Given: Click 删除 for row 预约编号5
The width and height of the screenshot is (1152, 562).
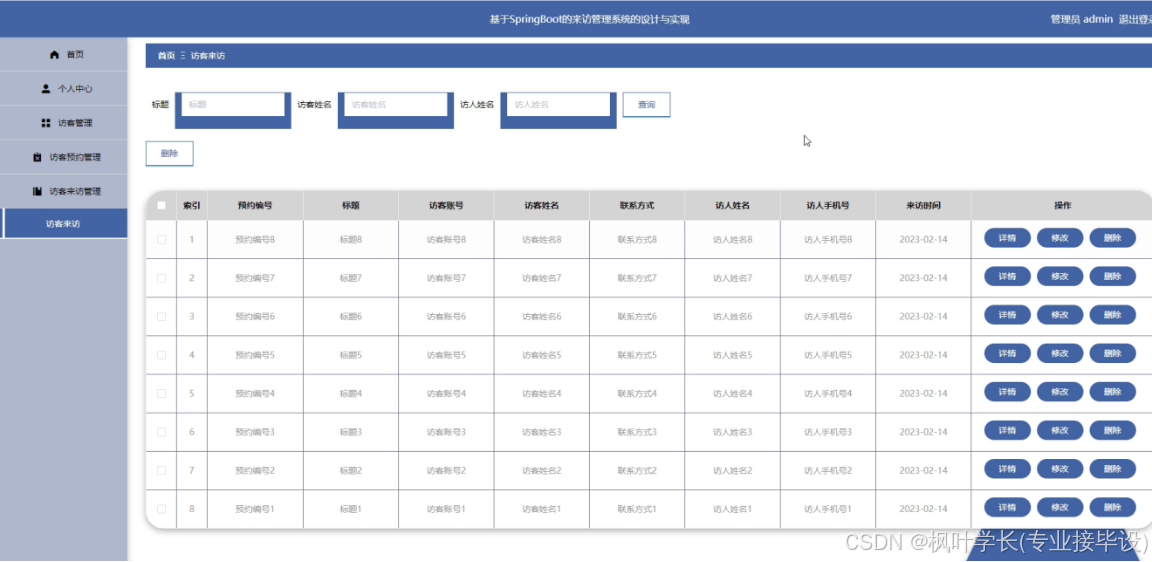Looking at the screenshot, I should point(1112,353).
